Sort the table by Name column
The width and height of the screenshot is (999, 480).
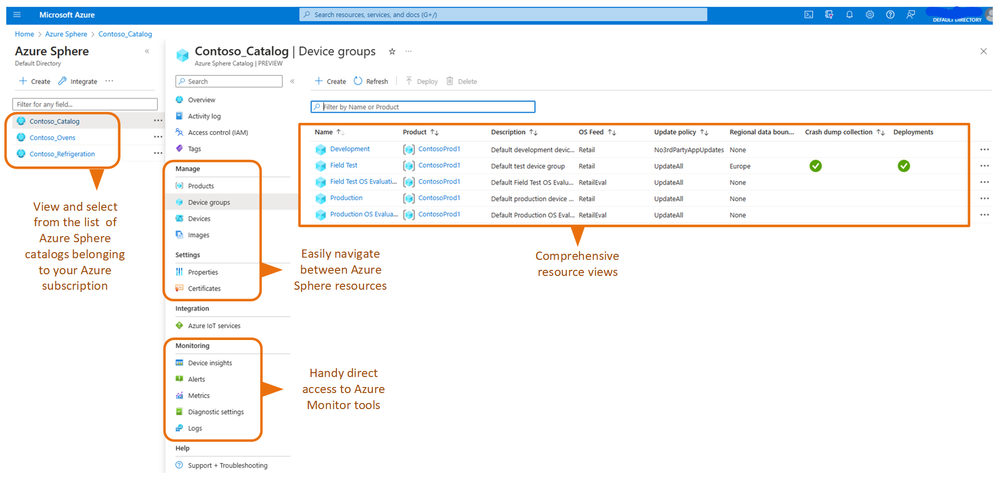[340, 133]
